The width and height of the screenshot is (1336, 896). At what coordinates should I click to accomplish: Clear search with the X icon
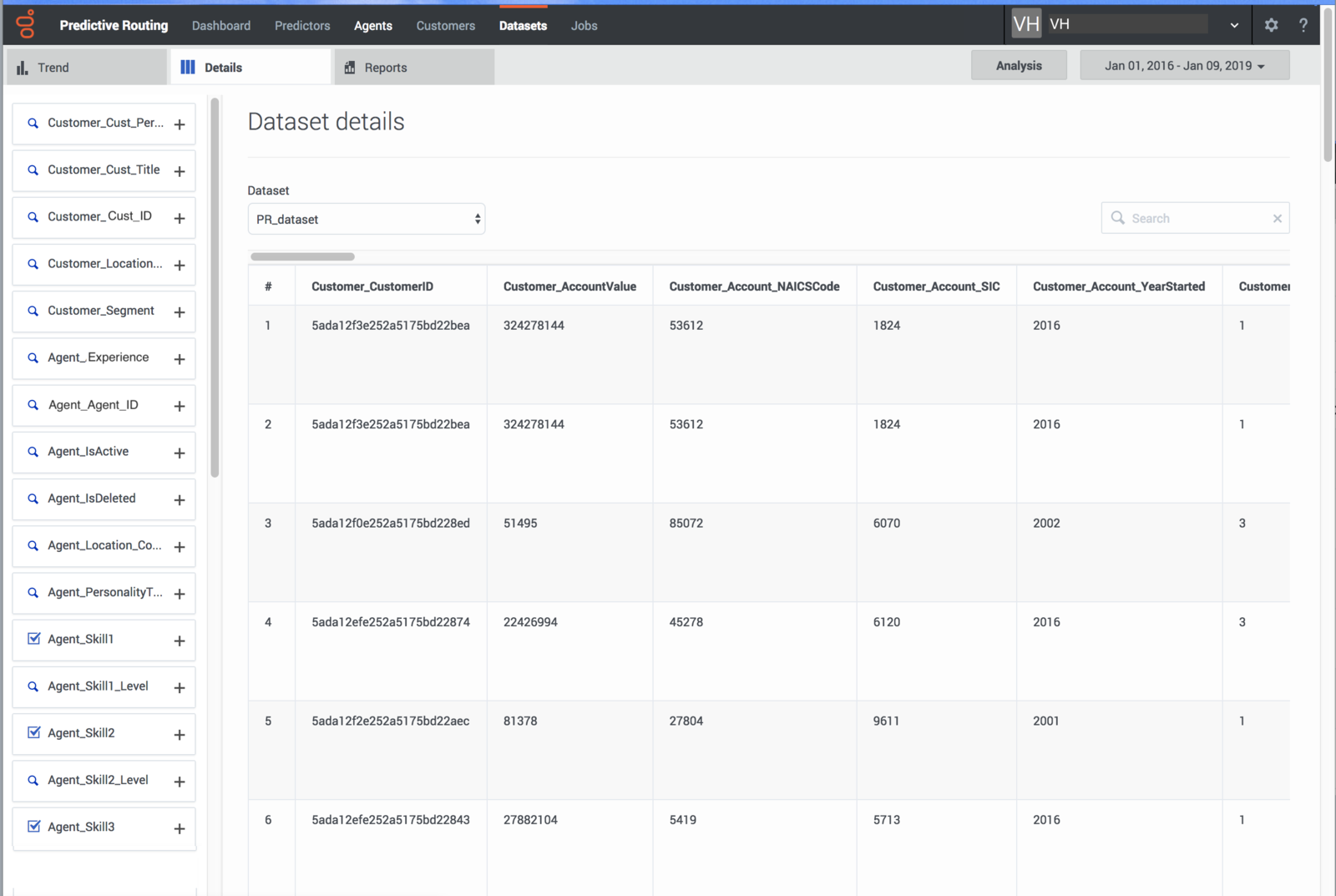(1277, 219)
